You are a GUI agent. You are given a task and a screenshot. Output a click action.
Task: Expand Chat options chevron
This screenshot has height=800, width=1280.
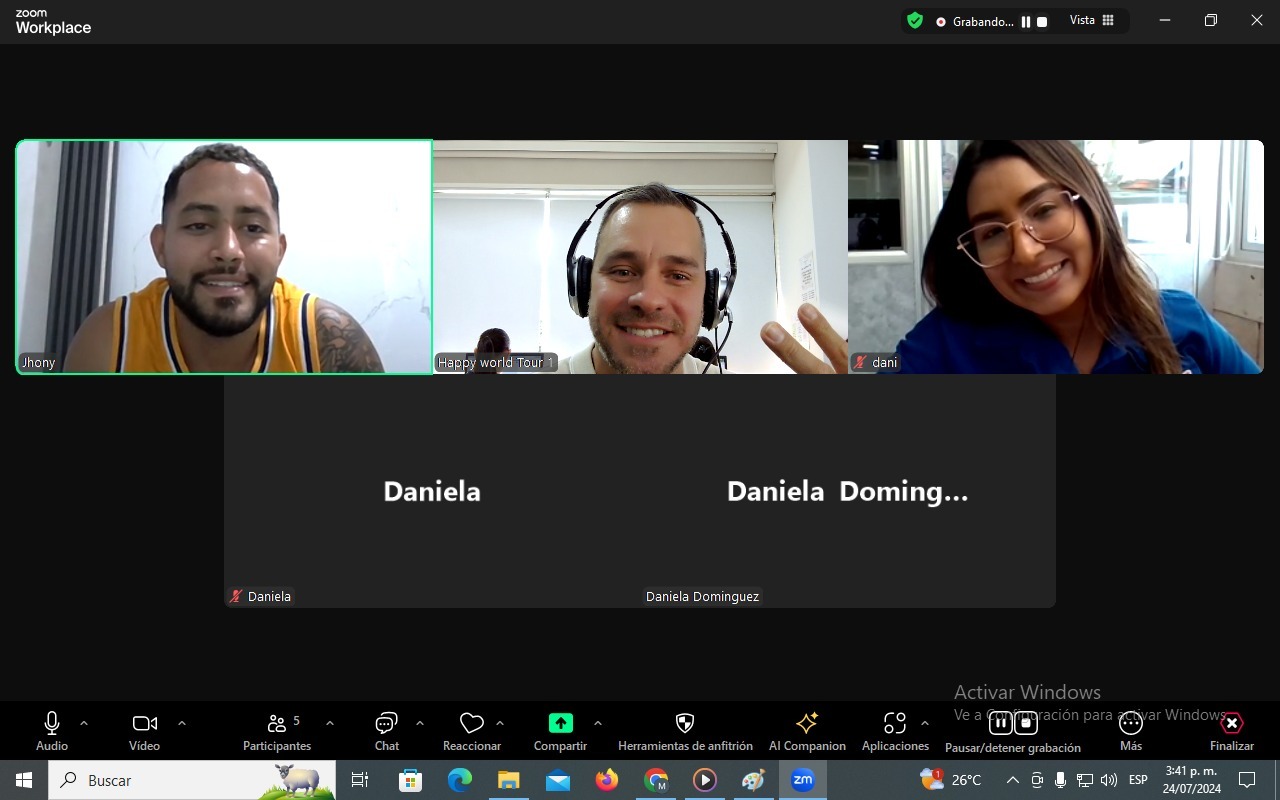pos(420,723)
